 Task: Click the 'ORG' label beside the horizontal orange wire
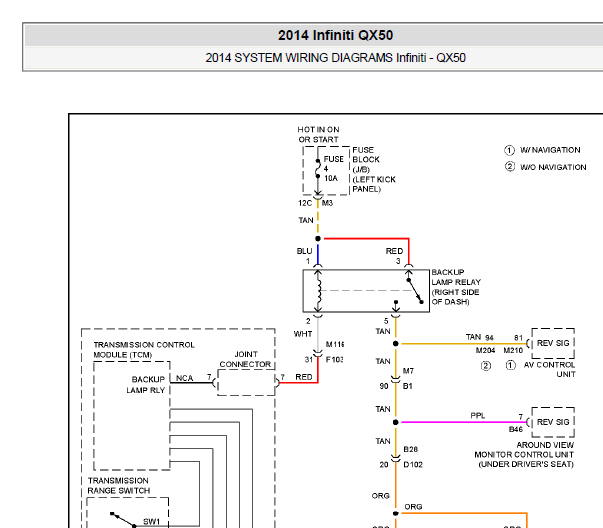413,507
